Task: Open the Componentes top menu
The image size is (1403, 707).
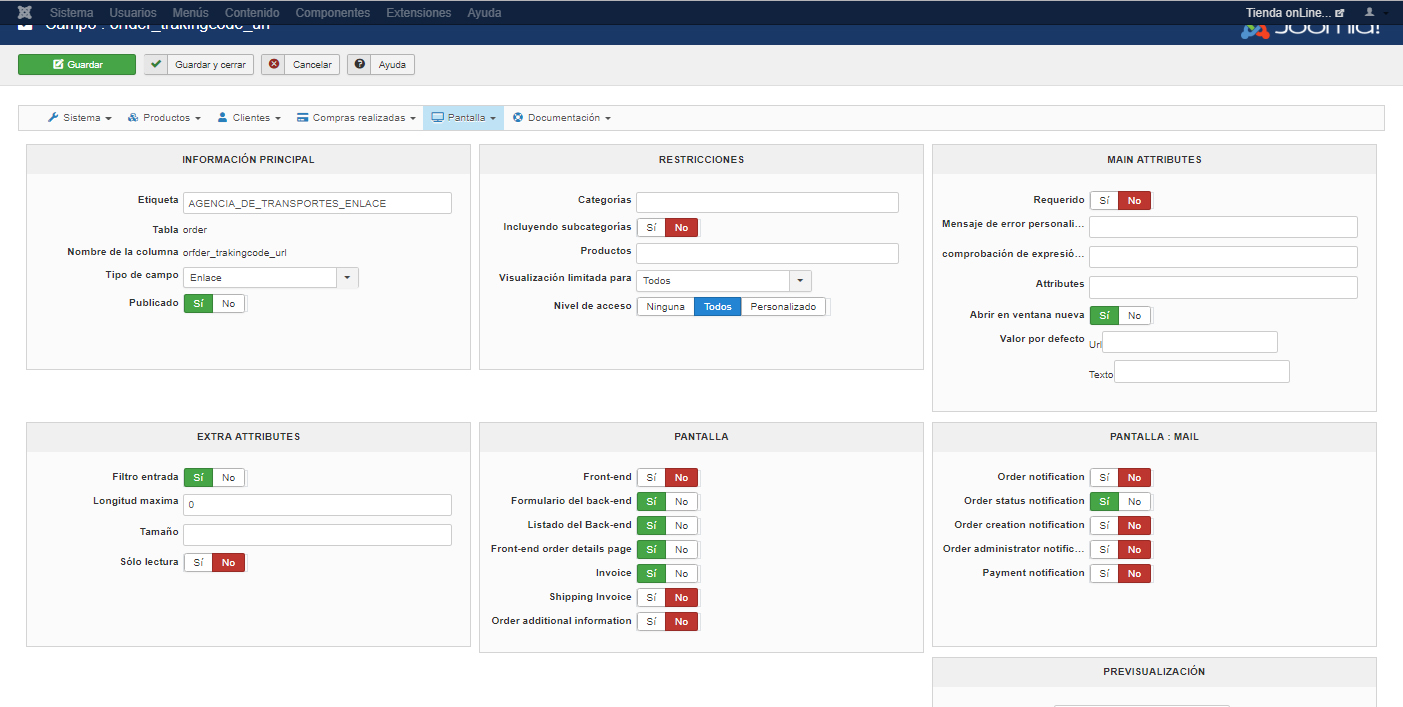Action: (333, 13)
